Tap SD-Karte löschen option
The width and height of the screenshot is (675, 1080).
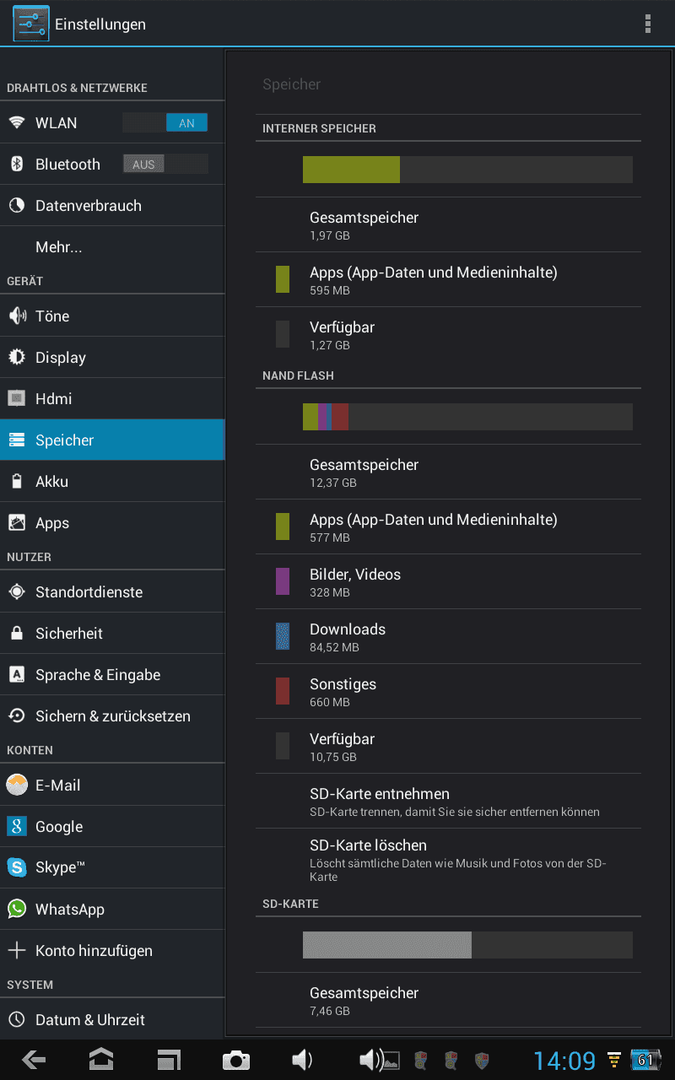pos(448,859)
